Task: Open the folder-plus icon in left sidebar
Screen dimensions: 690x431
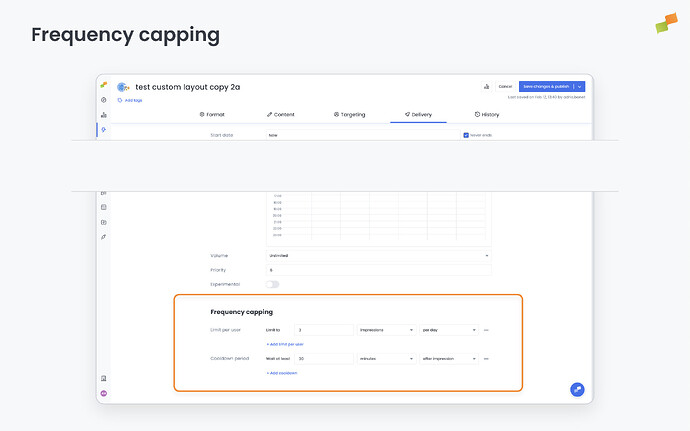Action: [x=103, y=222]
